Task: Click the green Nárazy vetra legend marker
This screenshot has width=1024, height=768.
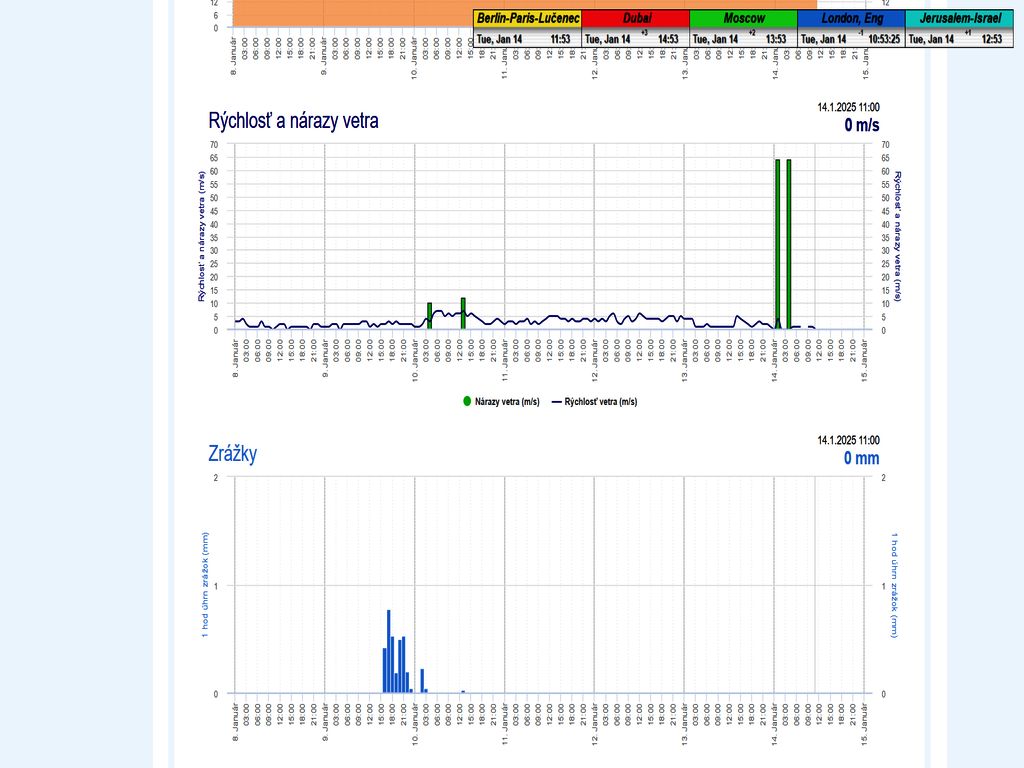Action: tap(467, 401)
